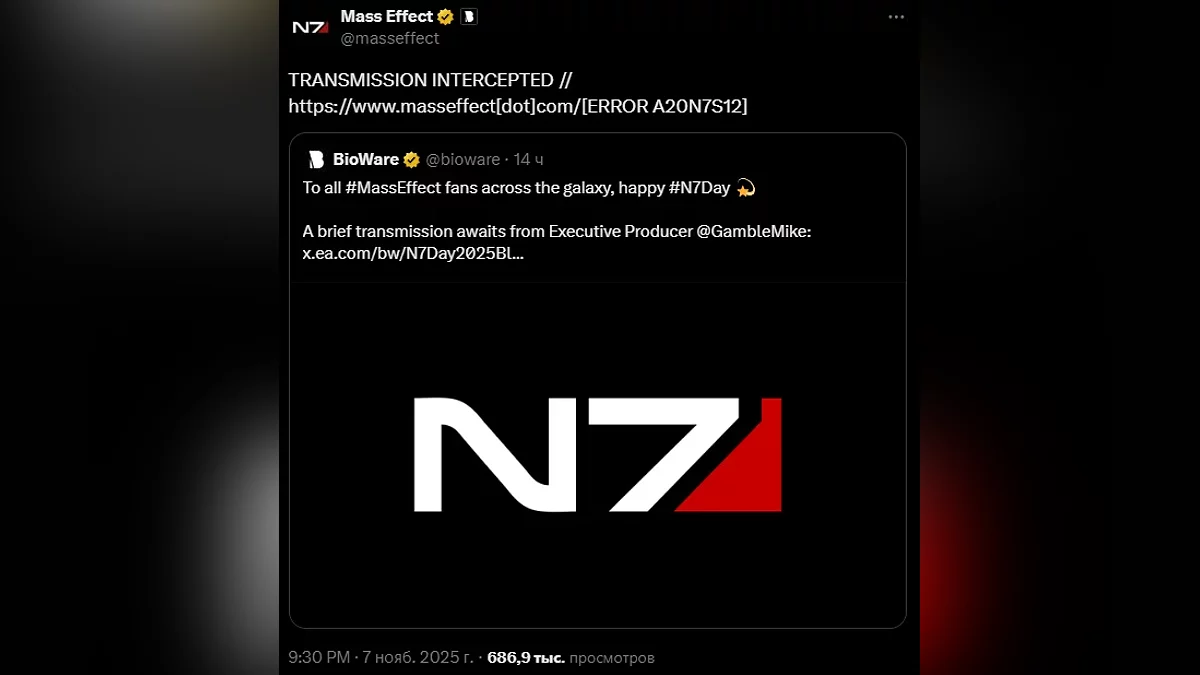Viewport: 1200px width, 675px height.
Task: Open the #N7Day hashtag
Action: pyautogui.click(x=699, y=188)
